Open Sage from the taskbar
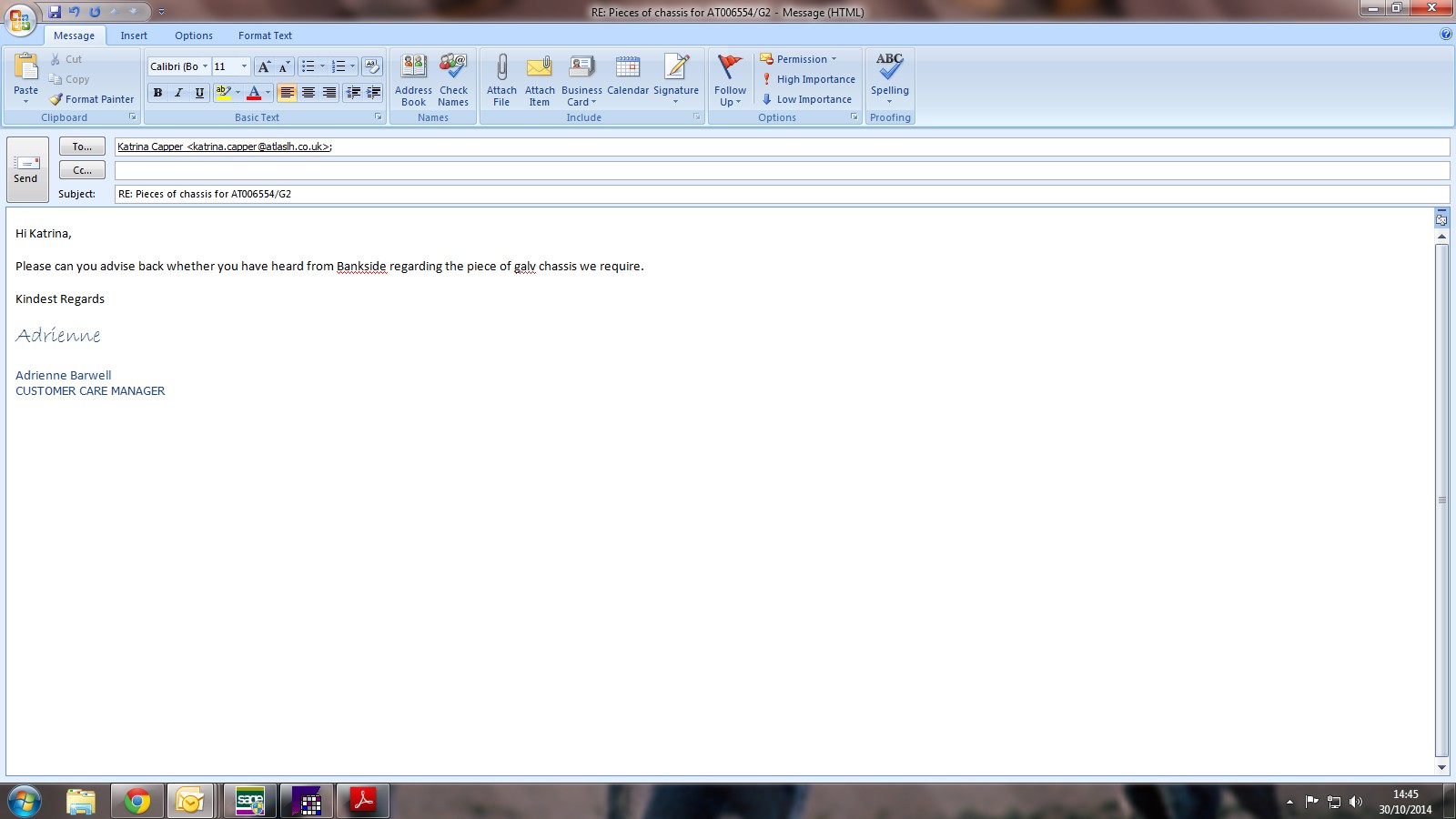The width and height of the screenshot is (1456, 819). pos(249,802)
